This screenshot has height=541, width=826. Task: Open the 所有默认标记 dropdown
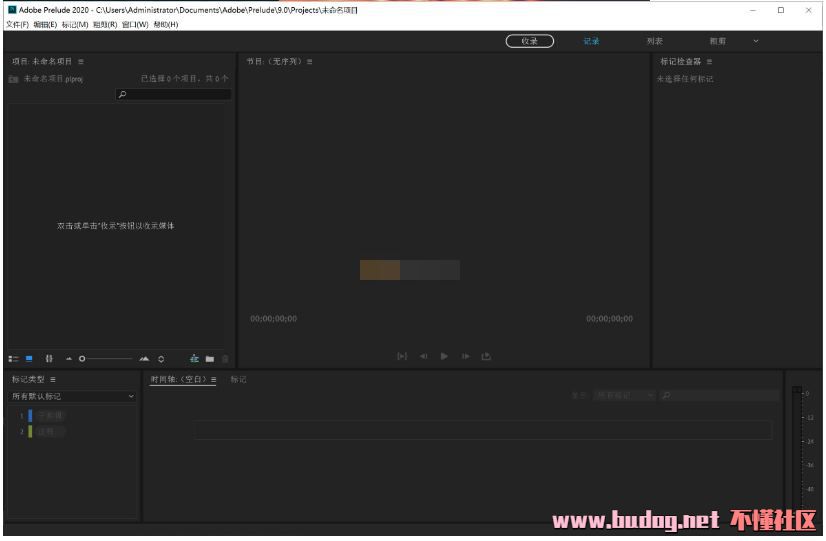coord(72,396)
